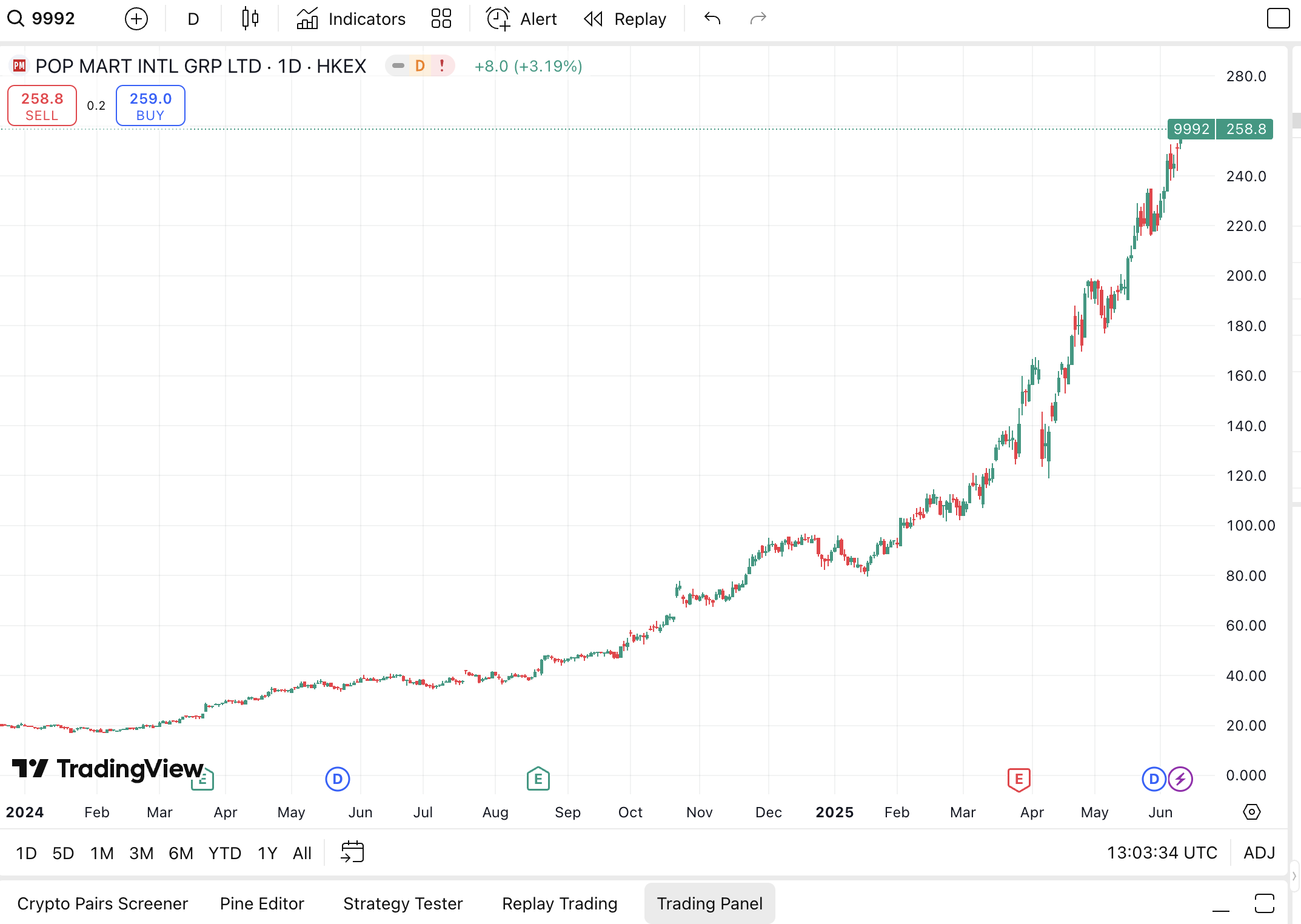Click the earnings E marker near September

[x=538, y=779]
